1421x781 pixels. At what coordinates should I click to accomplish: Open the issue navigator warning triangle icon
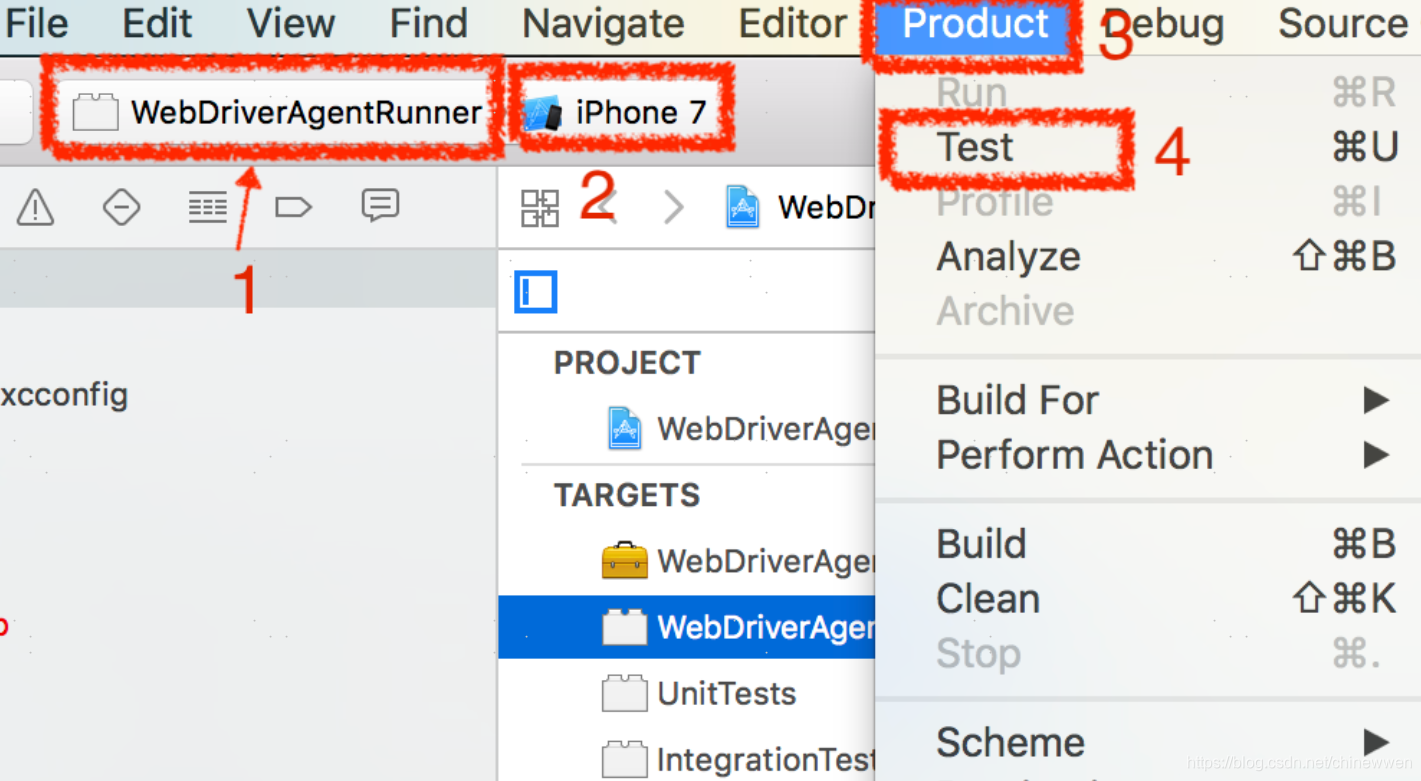coord(36,208)
